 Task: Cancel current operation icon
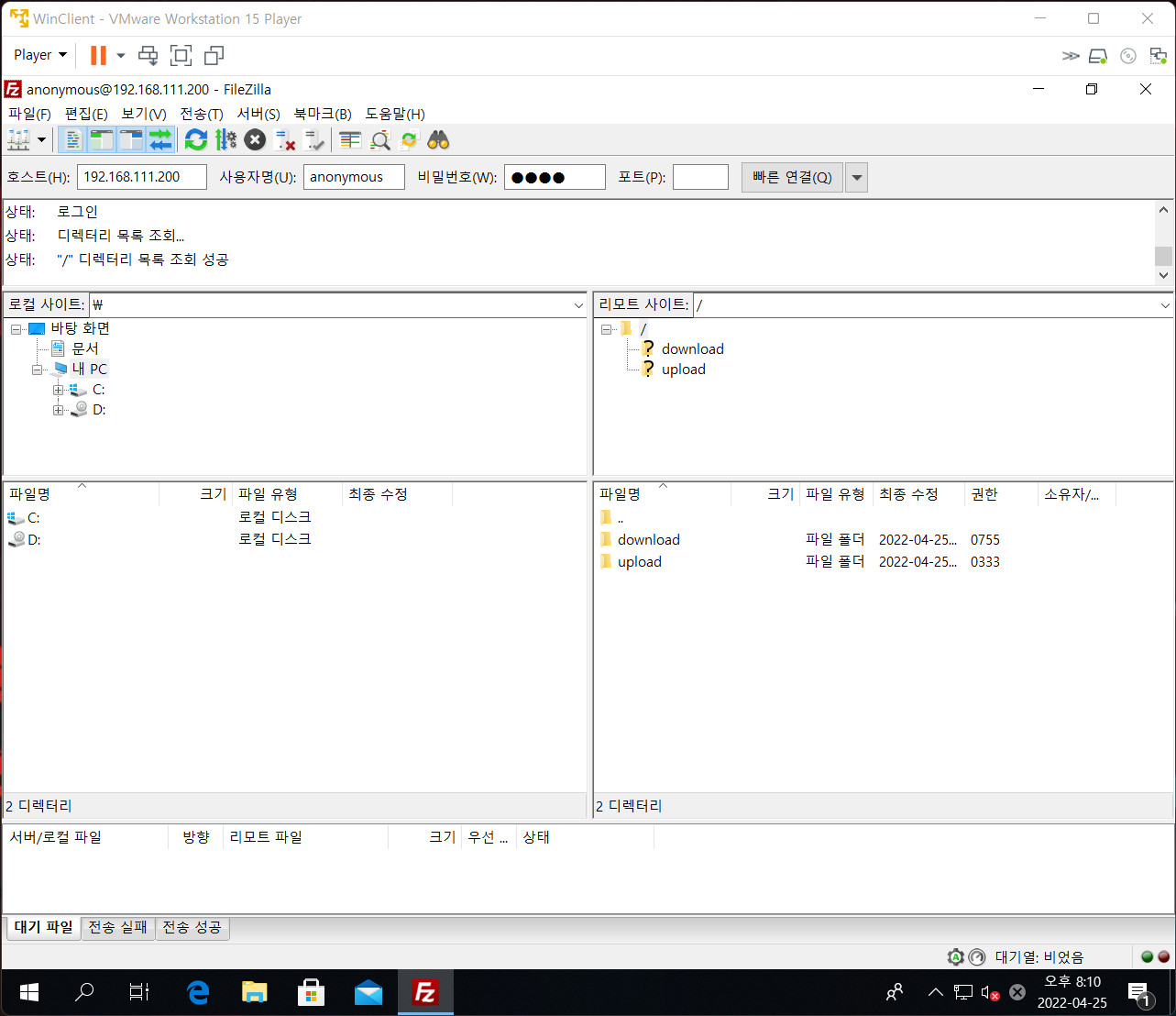click(255, 140)
